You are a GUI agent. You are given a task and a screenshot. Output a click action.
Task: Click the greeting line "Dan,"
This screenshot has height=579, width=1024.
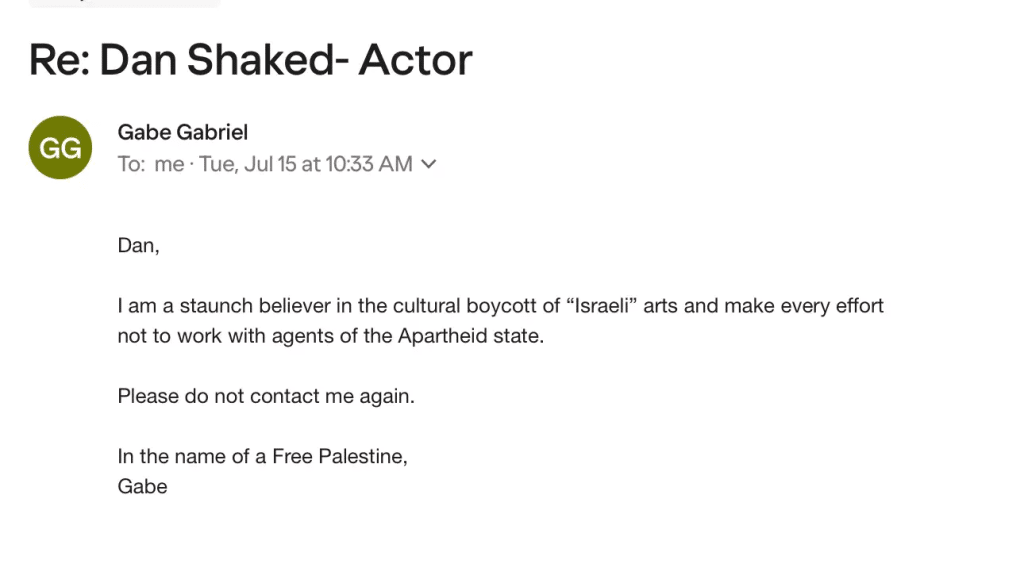[x=138, y=245]
